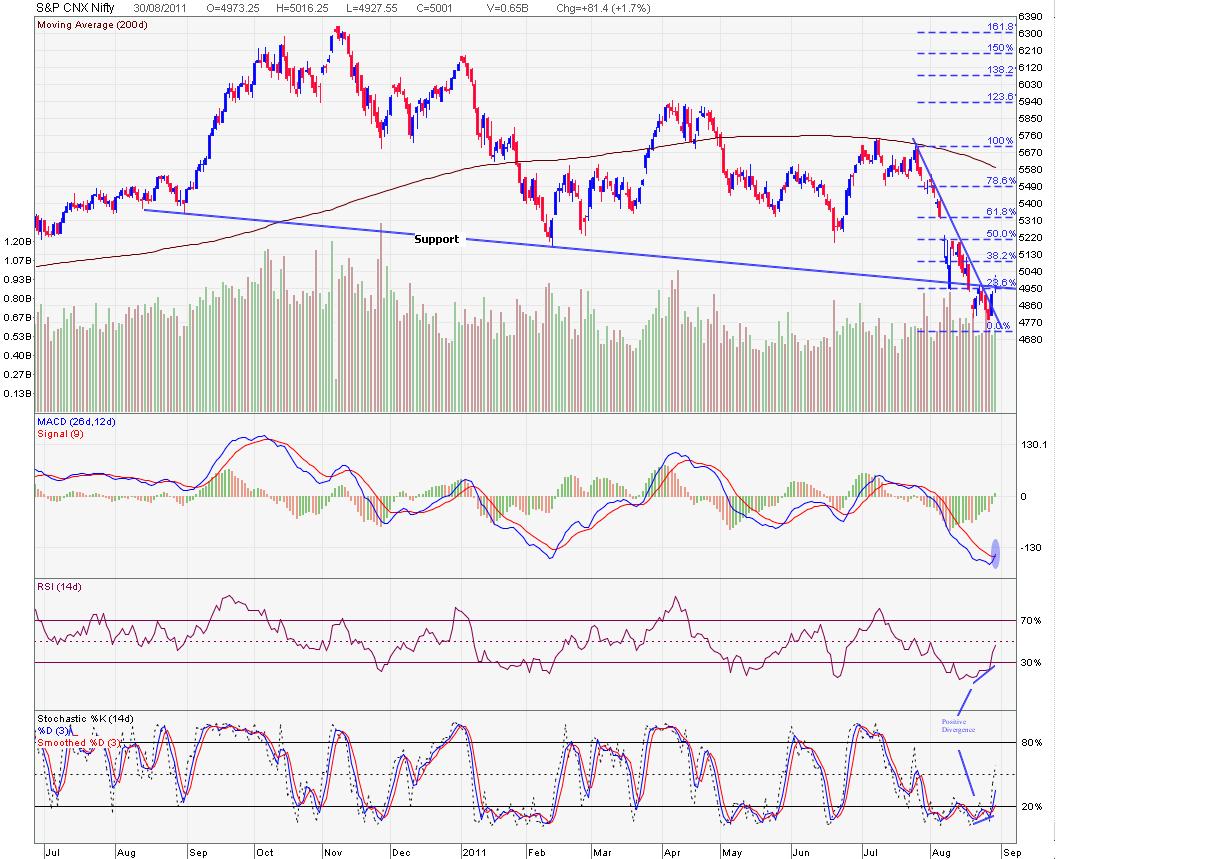Click the 123.6 Fibonacci level label
The height and width of the screenshot is (859, 1218).
(x=1001, y=97)
